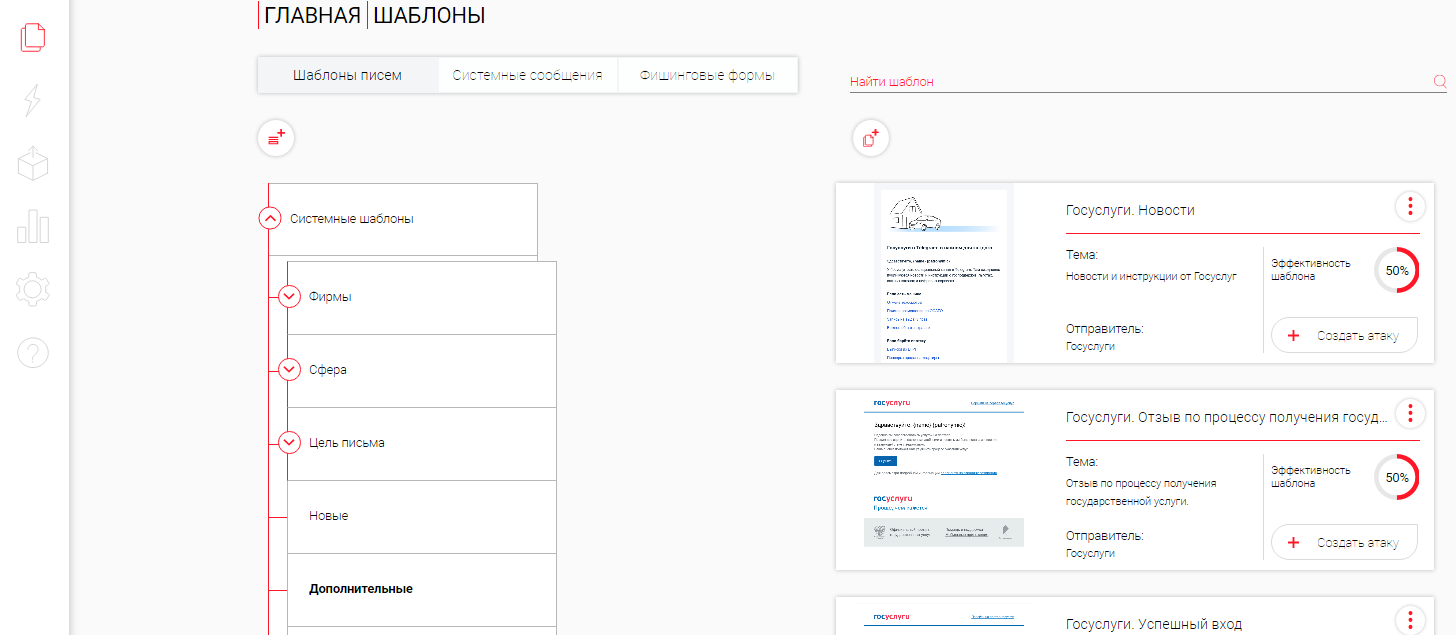
Task: Go to ГЛАВНАЯ breadcrumb
Action: [312, 15]
